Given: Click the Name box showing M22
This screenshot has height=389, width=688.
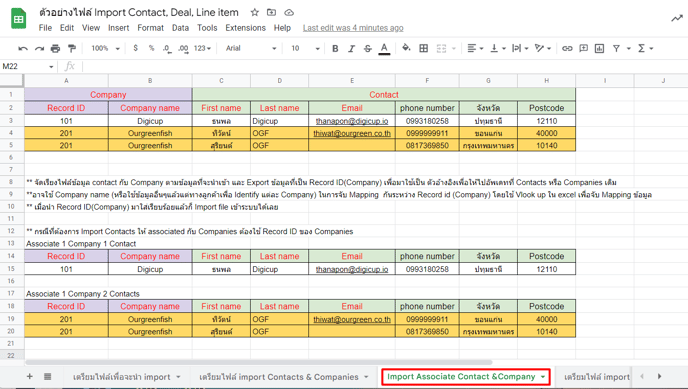Looking at the screenshot, I should tap(28, 67).
